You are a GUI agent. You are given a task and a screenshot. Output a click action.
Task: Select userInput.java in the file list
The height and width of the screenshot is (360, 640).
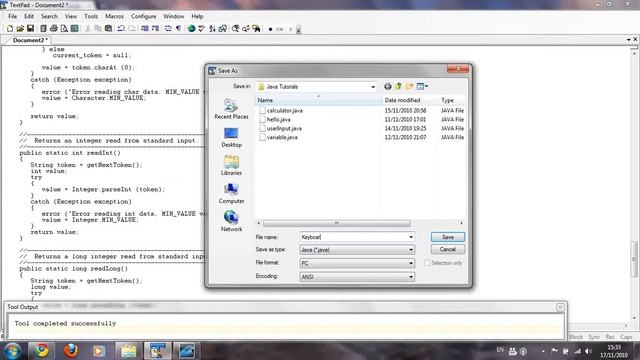point(284,129)
